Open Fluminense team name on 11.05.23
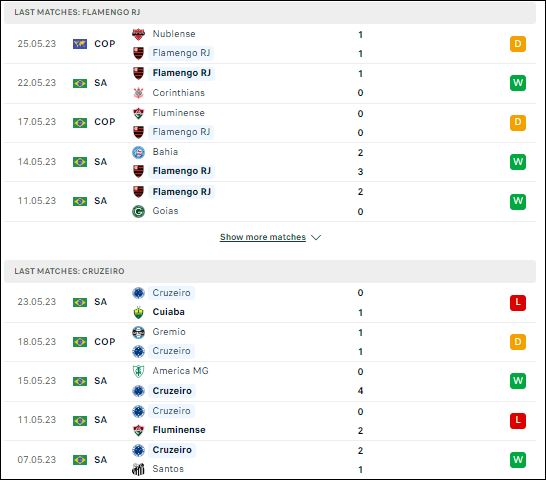This screenshot has height=480, width=546. 179,430
